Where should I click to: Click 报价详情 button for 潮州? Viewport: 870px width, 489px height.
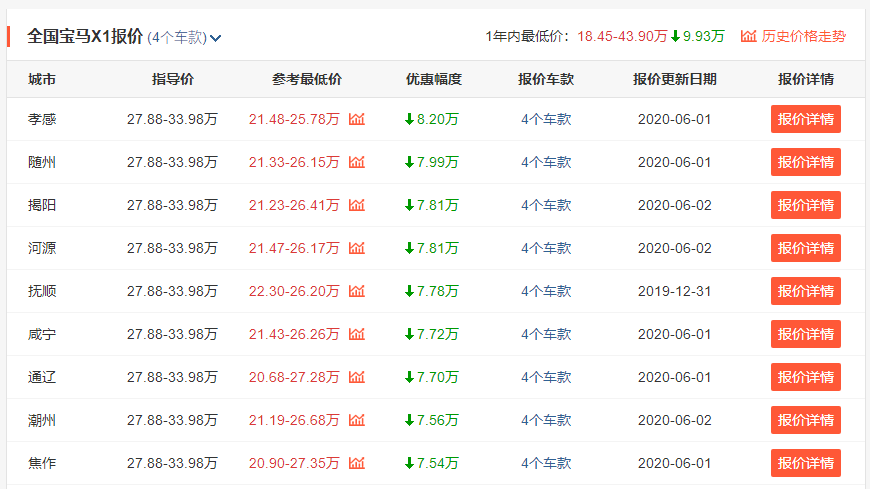806,420
